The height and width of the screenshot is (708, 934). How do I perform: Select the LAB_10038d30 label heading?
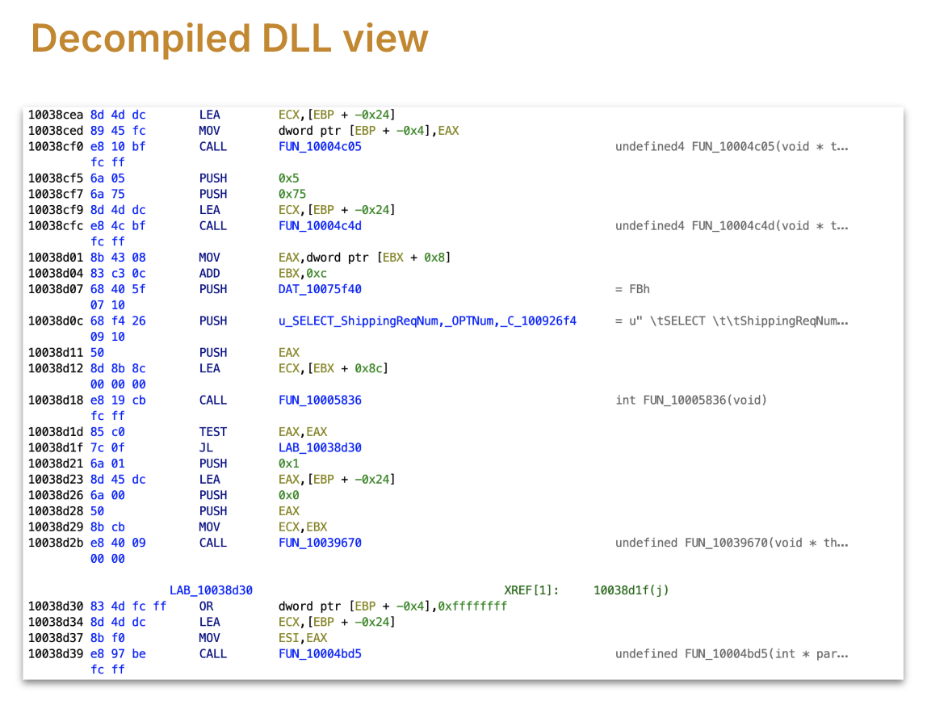211,591
